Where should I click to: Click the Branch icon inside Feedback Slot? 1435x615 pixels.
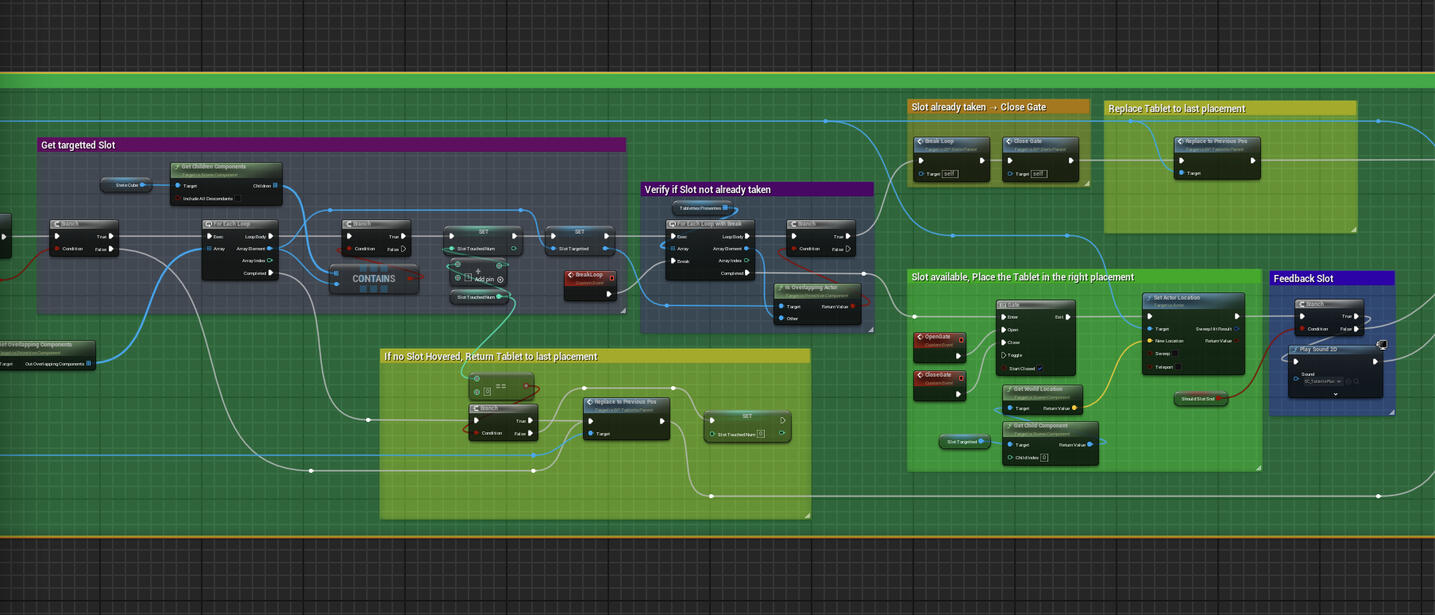1302,304
